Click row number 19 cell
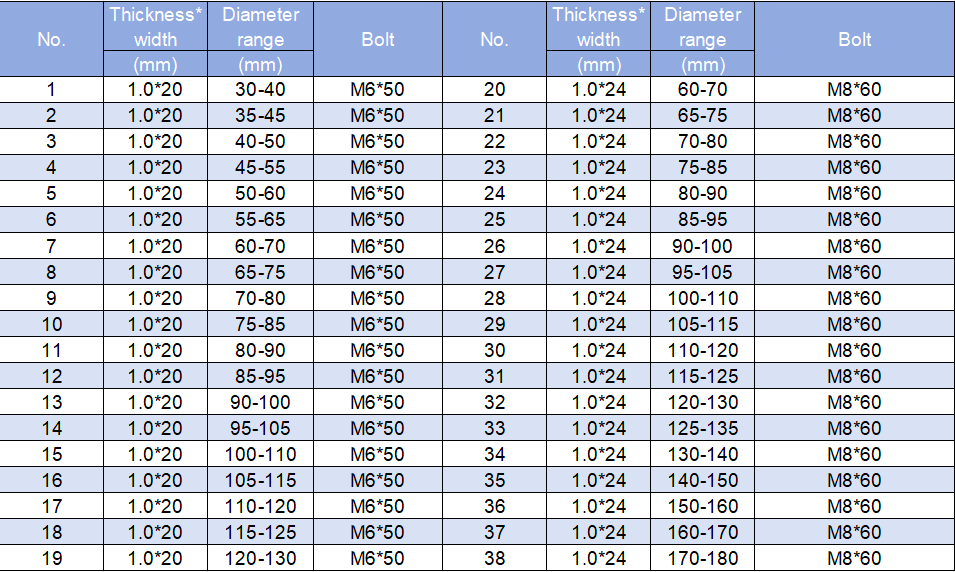Viewport: 955px width, 572px height. click(x=51, y=558)
